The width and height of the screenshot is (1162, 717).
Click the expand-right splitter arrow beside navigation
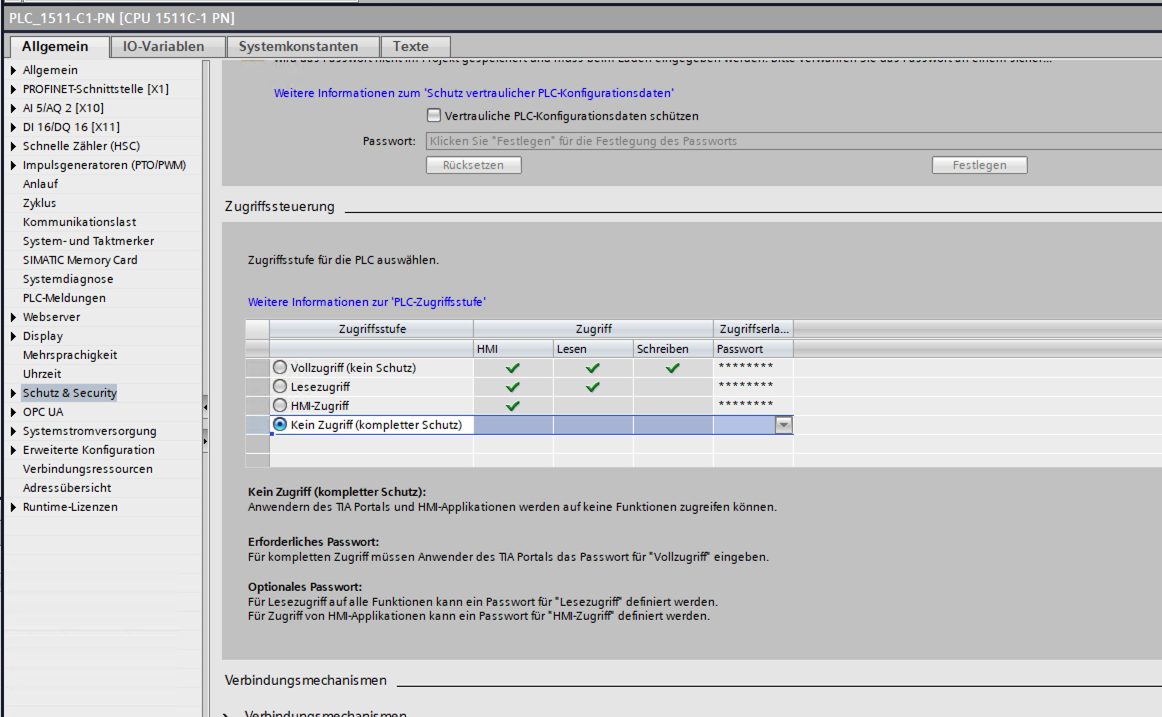(205, 441)
